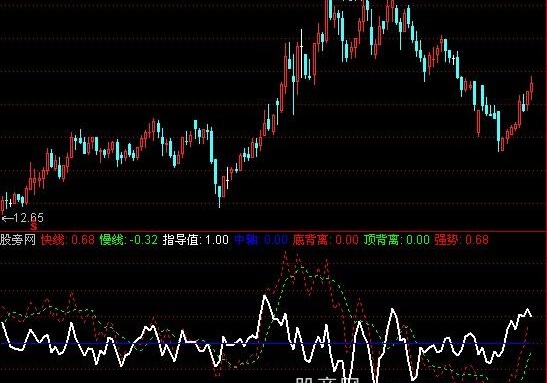The height and width of the screenshot is (383, 547).
Task: Click the 股旁网 indicator name
Action: pyautogui.click(x=18, y=240)
